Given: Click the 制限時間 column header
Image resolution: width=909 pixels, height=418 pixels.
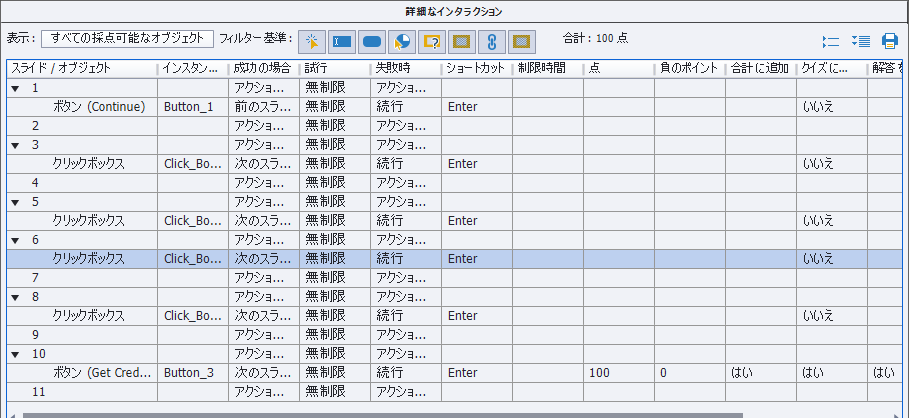Looking at the screenshot, I should (x=548, y=68).
